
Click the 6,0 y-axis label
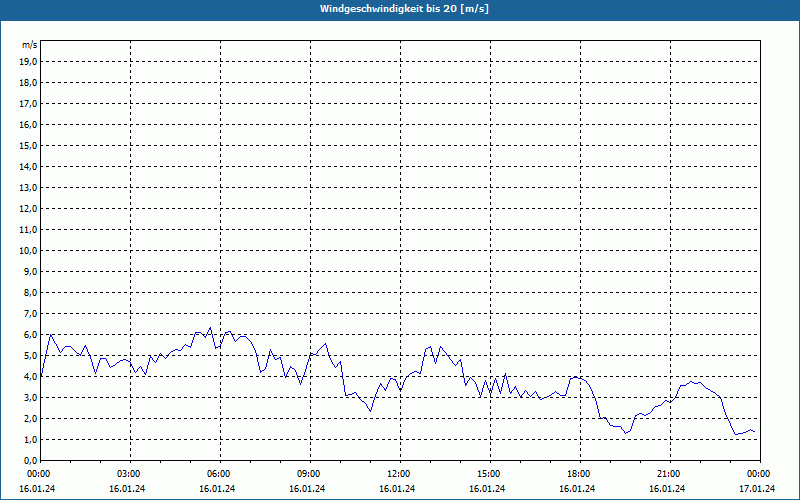pos(31,335)
